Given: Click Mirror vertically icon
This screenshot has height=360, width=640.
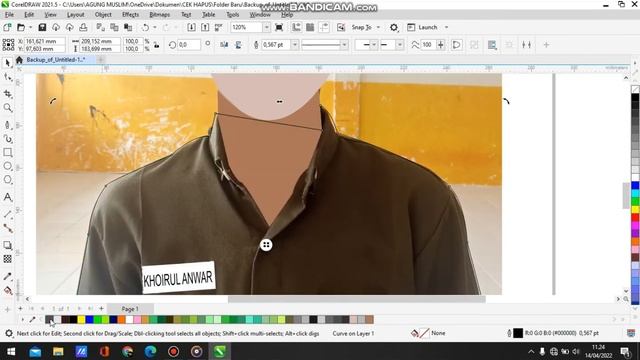Looking at the screenshot, I should [x=238, y=44].
